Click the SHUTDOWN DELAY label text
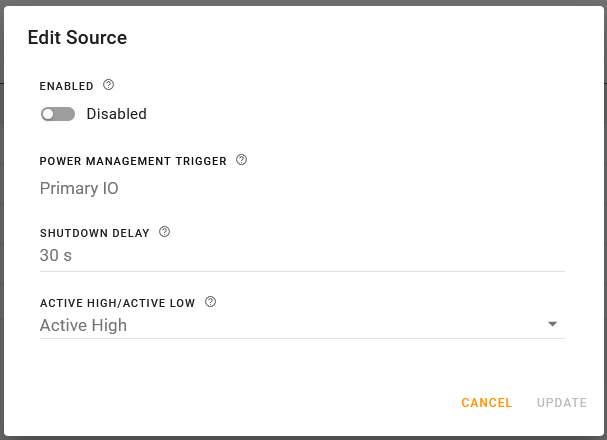This screenshot has height=440, width=607. (x=94, y=233)
